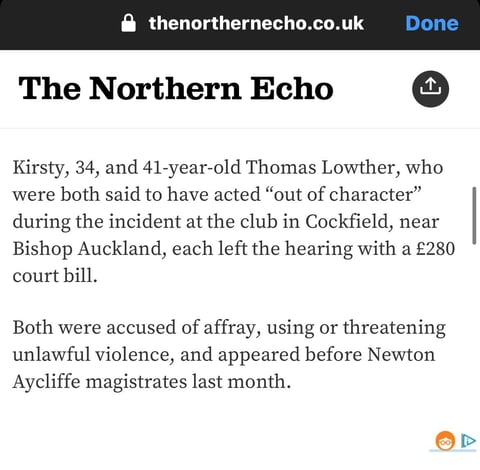Open the orange face-with-glasses ad icon

pos(445,441)
